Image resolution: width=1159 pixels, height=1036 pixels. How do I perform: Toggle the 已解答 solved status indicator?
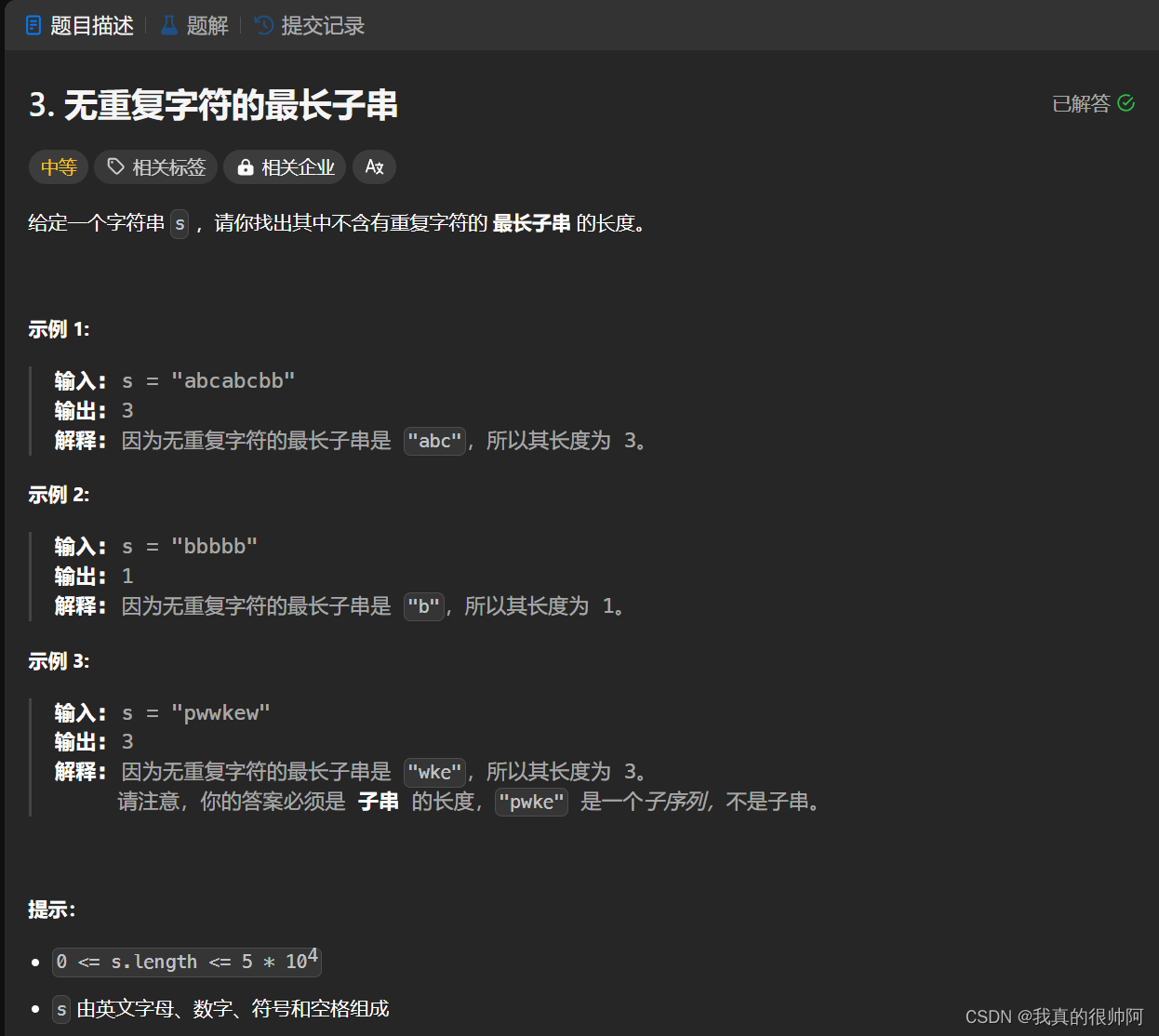click(x=1092, y=104)
